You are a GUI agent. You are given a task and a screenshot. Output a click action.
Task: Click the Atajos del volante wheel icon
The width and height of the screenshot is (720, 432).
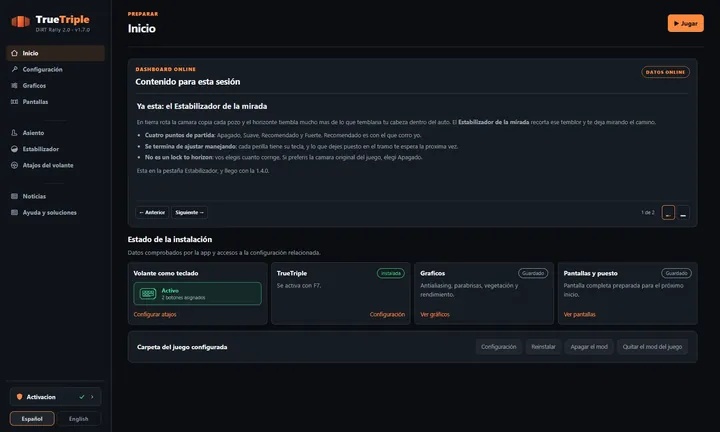coord(14,165)
